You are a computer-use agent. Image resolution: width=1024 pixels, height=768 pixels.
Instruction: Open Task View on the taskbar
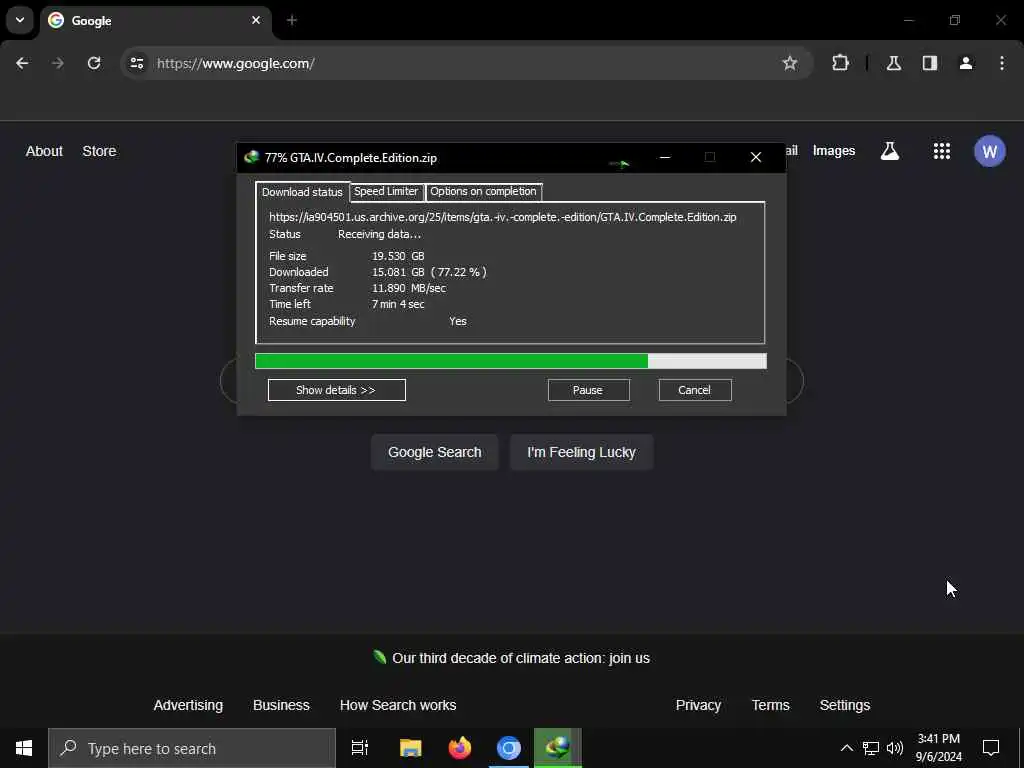point(360,748)
